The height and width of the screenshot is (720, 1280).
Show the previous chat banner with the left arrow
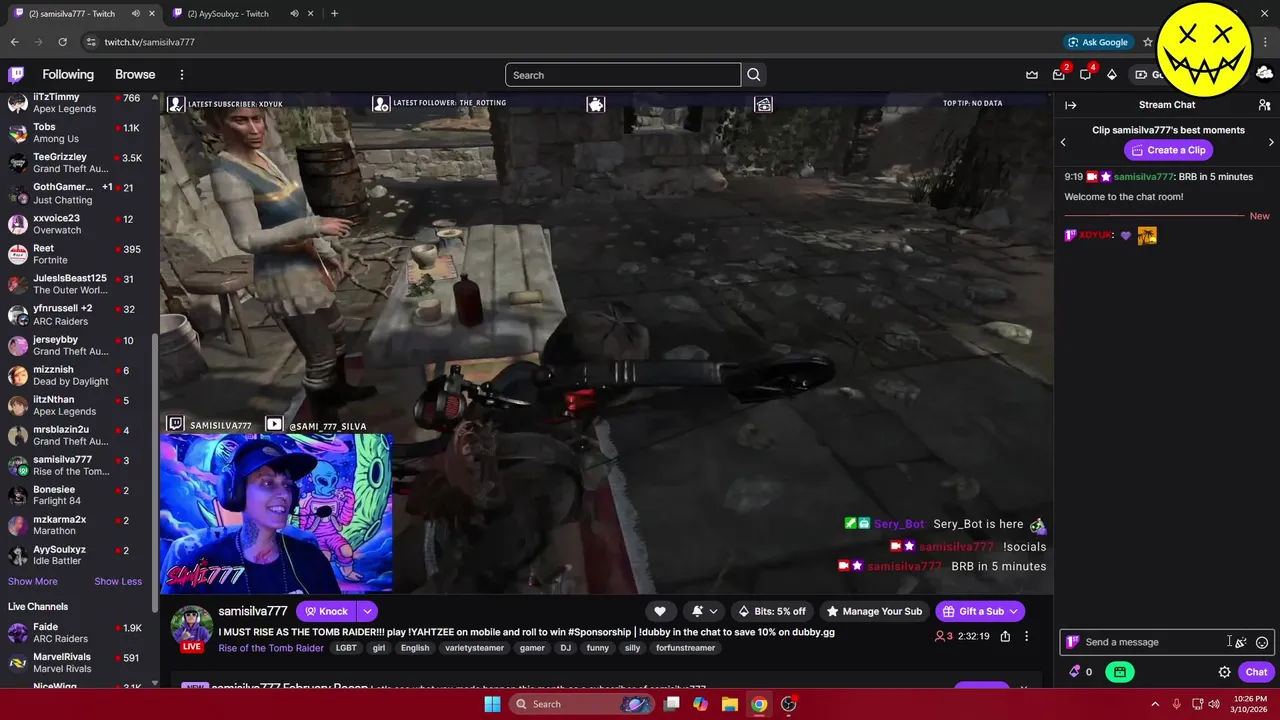(x=1063, y=142)
